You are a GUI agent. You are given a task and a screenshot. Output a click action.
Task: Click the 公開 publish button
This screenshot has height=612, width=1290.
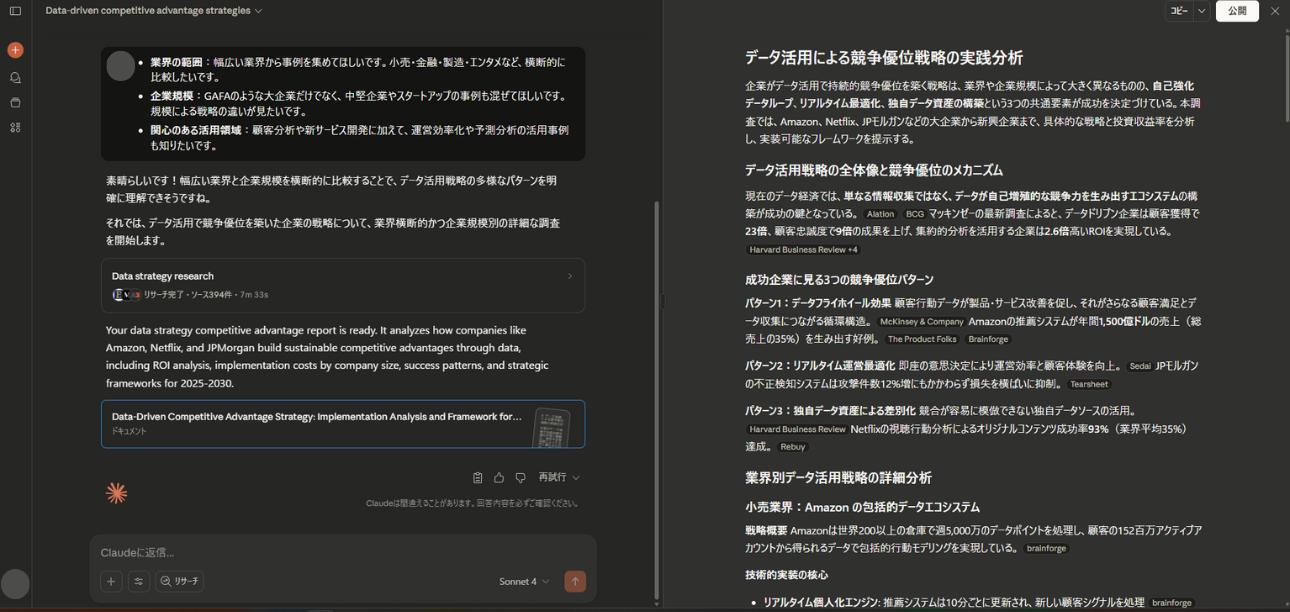1237,11
